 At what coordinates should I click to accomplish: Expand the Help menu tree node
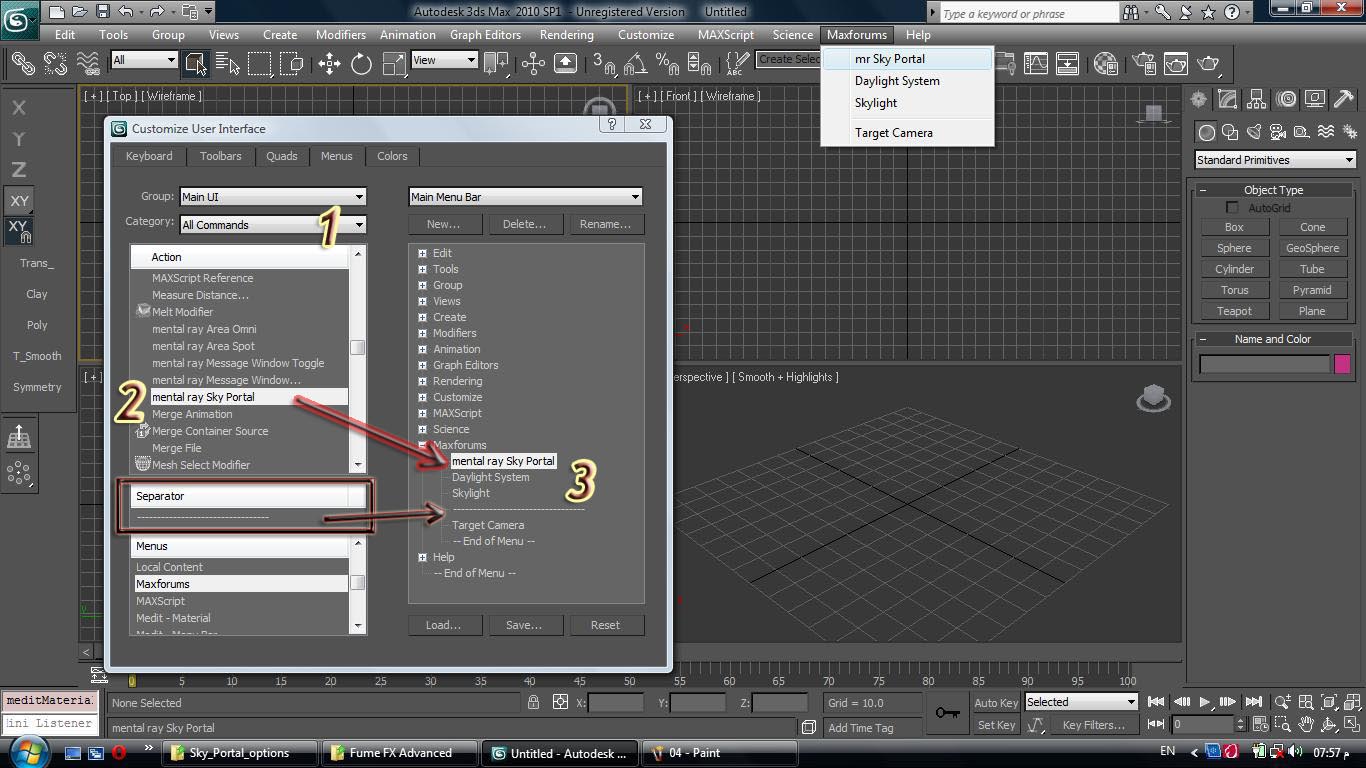423,557
